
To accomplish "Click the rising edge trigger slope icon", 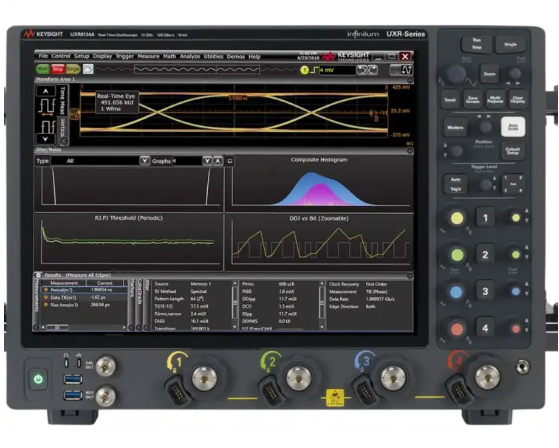I will tap(313, 70).
